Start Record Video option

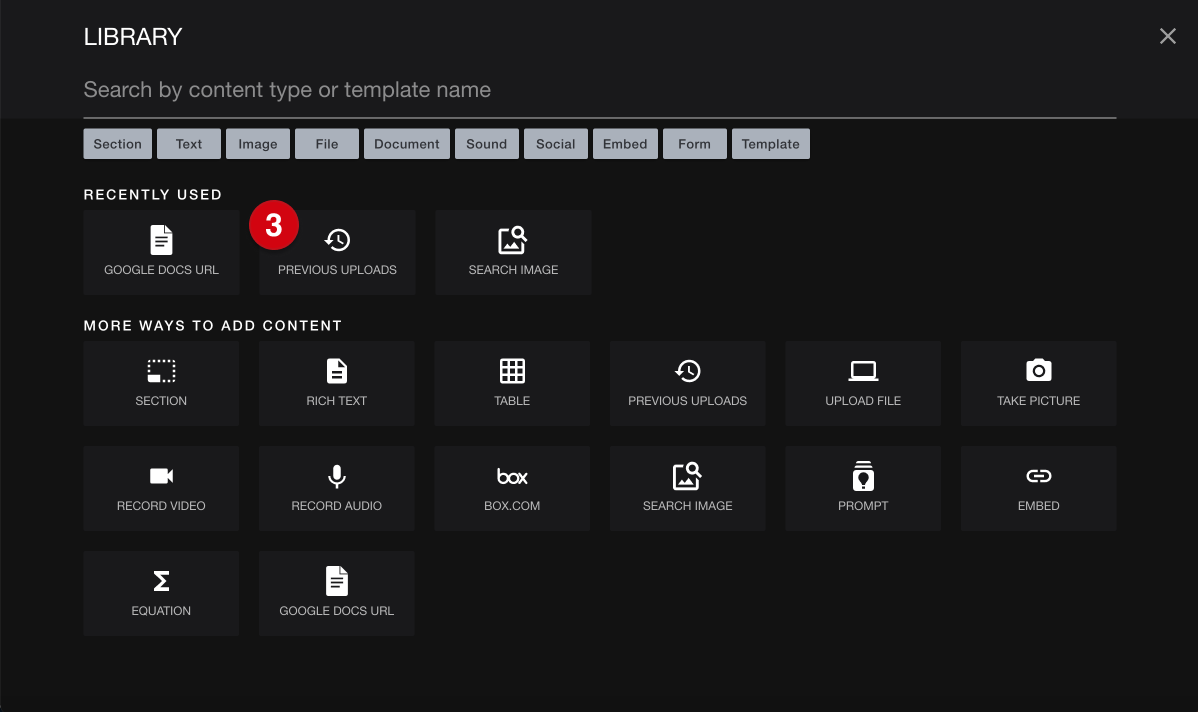(x=161, y=489)
